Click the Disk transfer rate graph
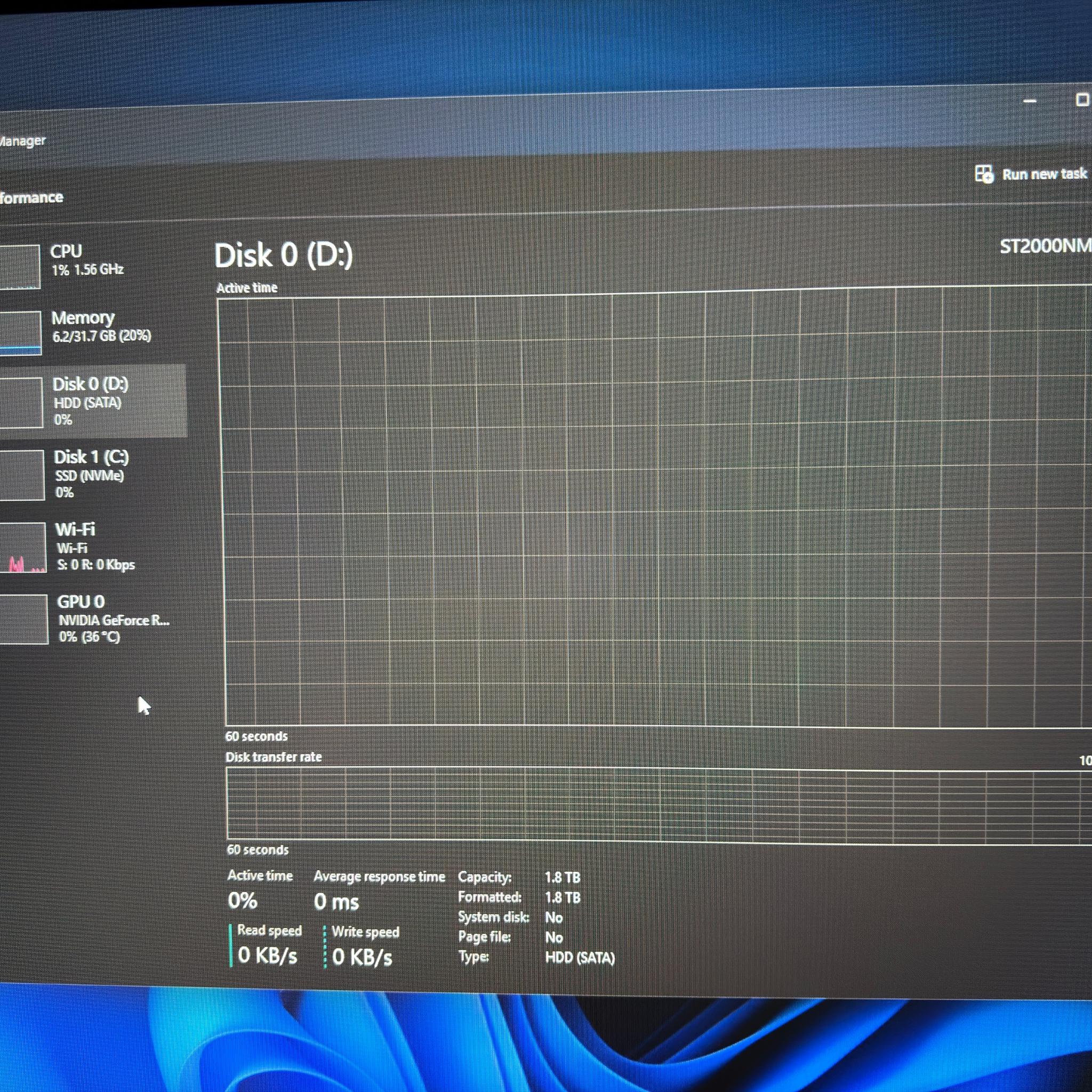Screen dimensions: 1092x1092 click(659, 806)
